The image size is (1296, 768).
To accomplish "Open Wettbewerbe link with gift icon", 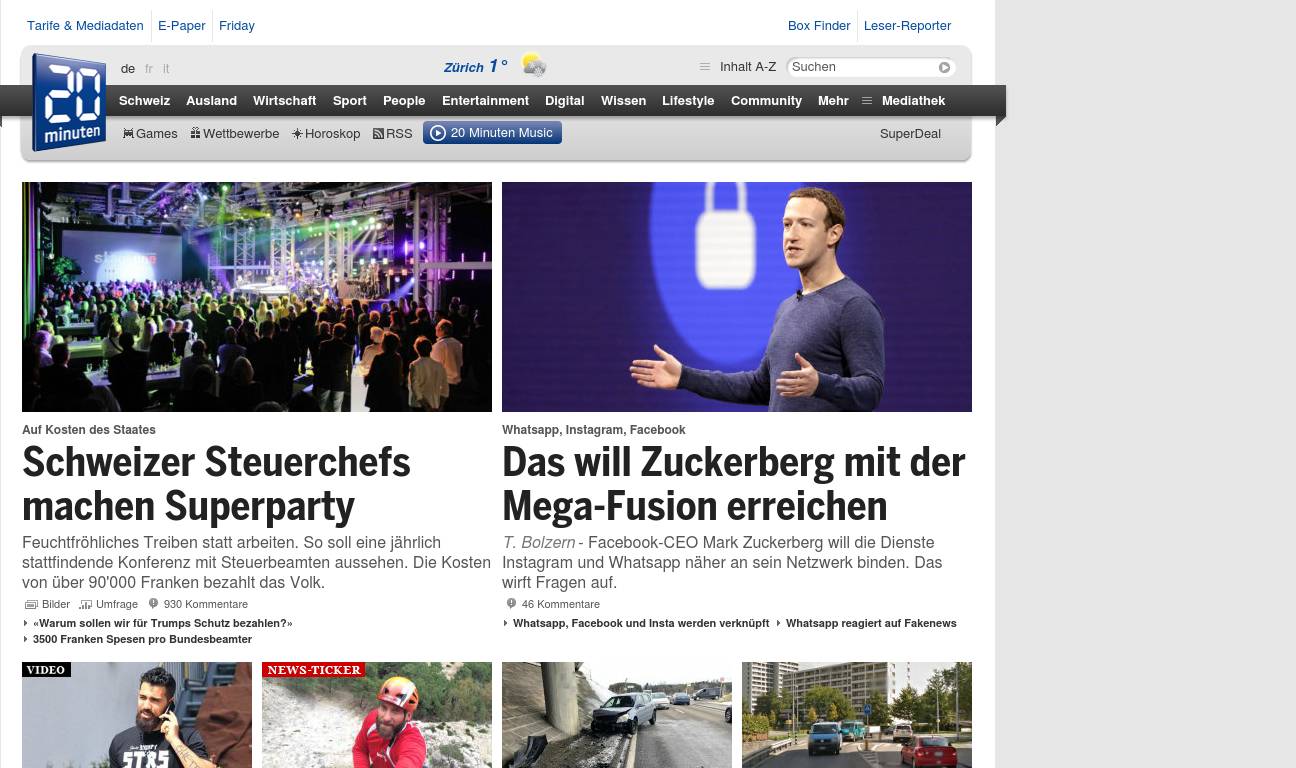I will click(234, 133).
